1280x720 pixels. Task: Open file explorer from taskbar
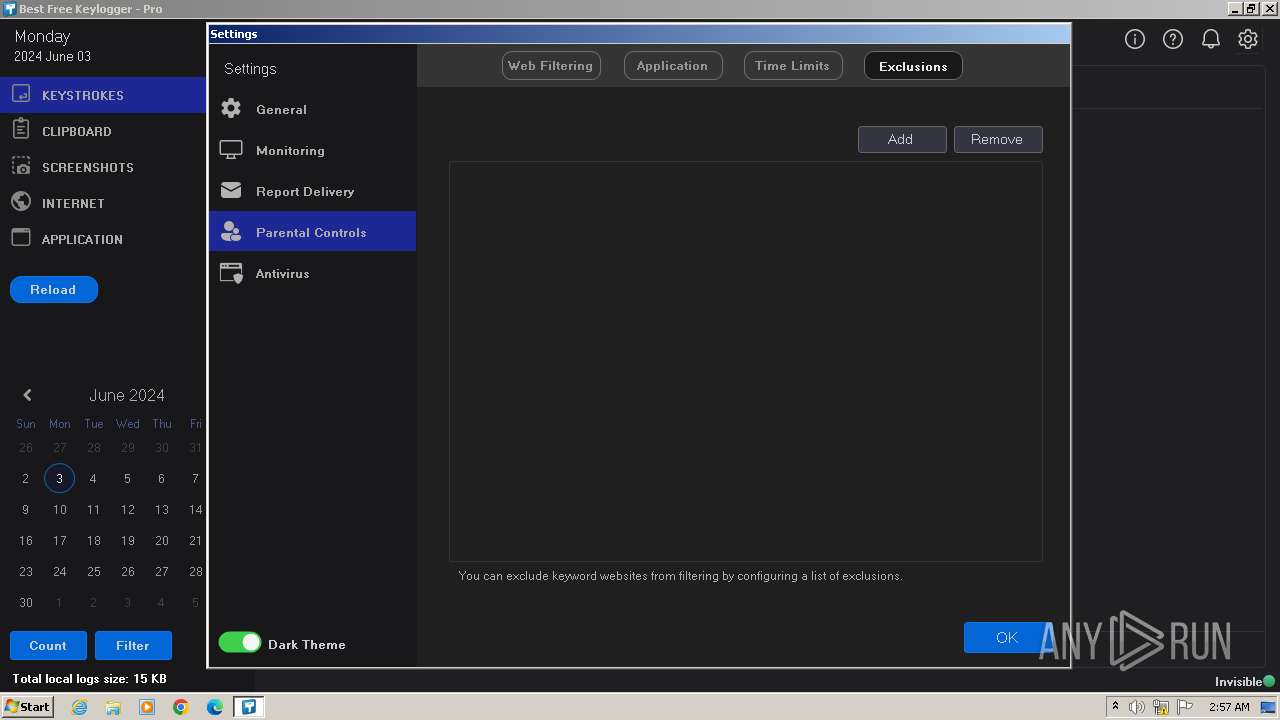click(x=113, y=707)
